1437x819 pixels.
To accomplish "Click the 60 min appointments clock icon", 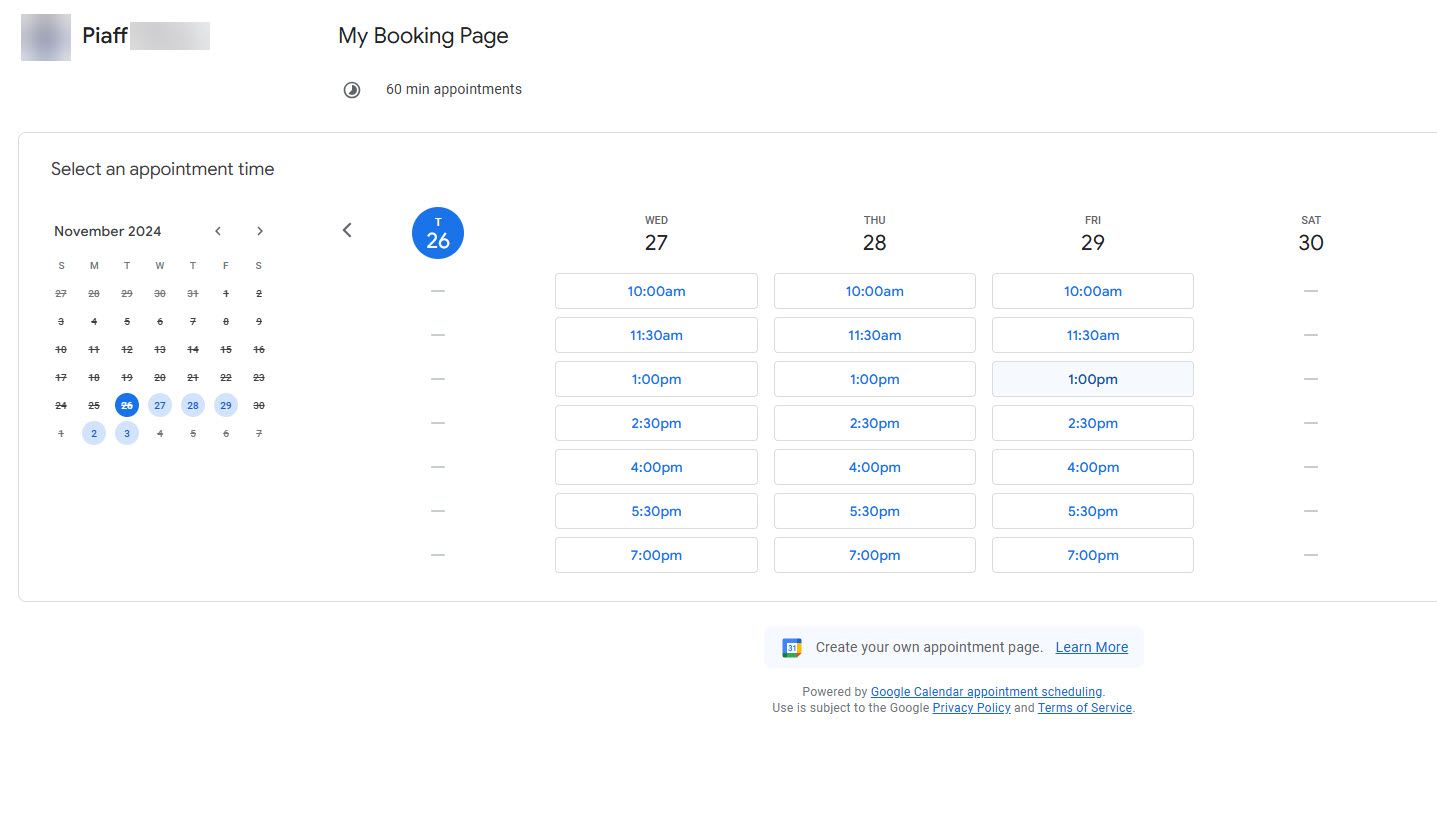I will pos(351,89).
